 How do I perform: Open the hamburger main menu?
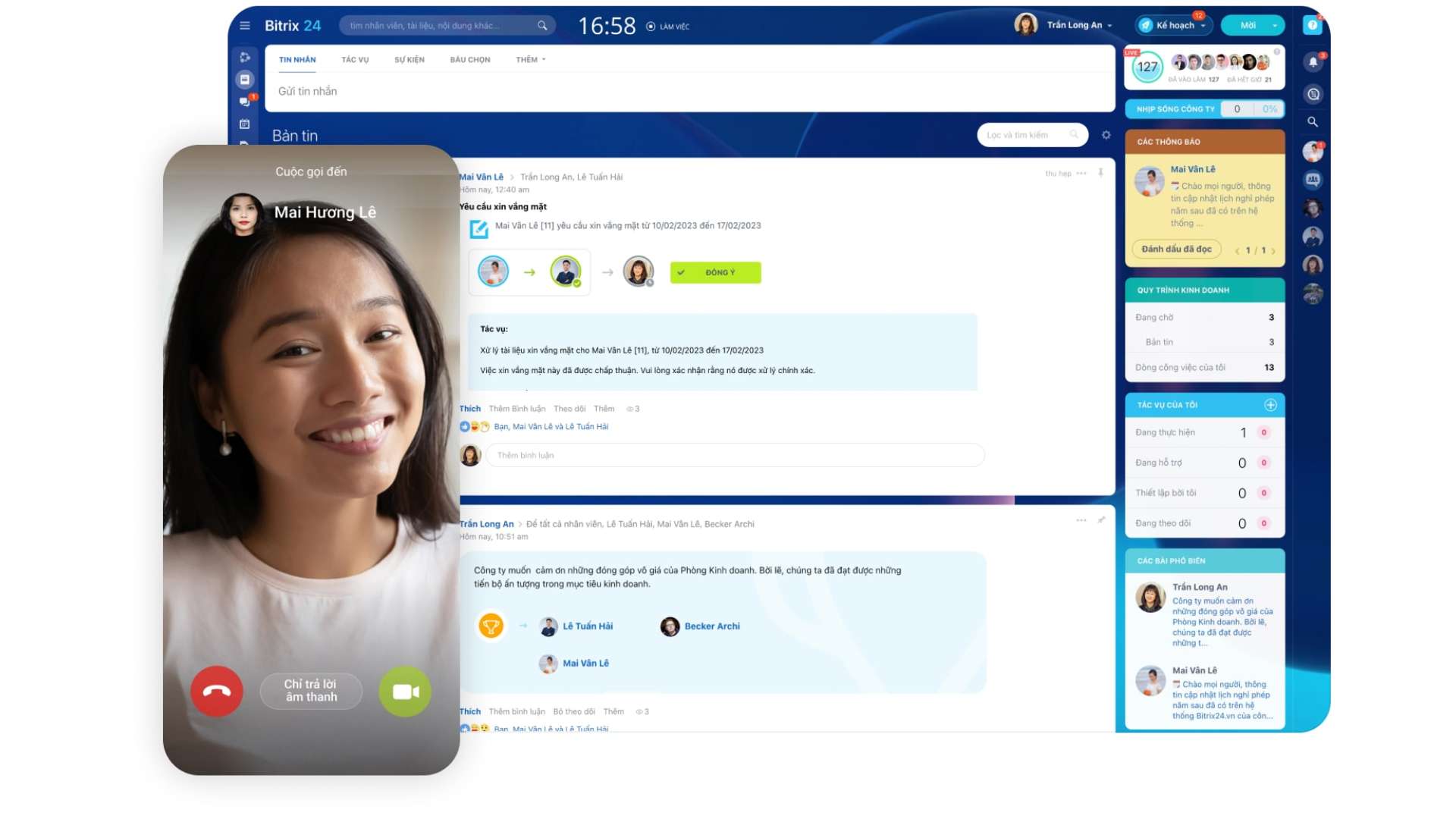[x=244, y=26]
